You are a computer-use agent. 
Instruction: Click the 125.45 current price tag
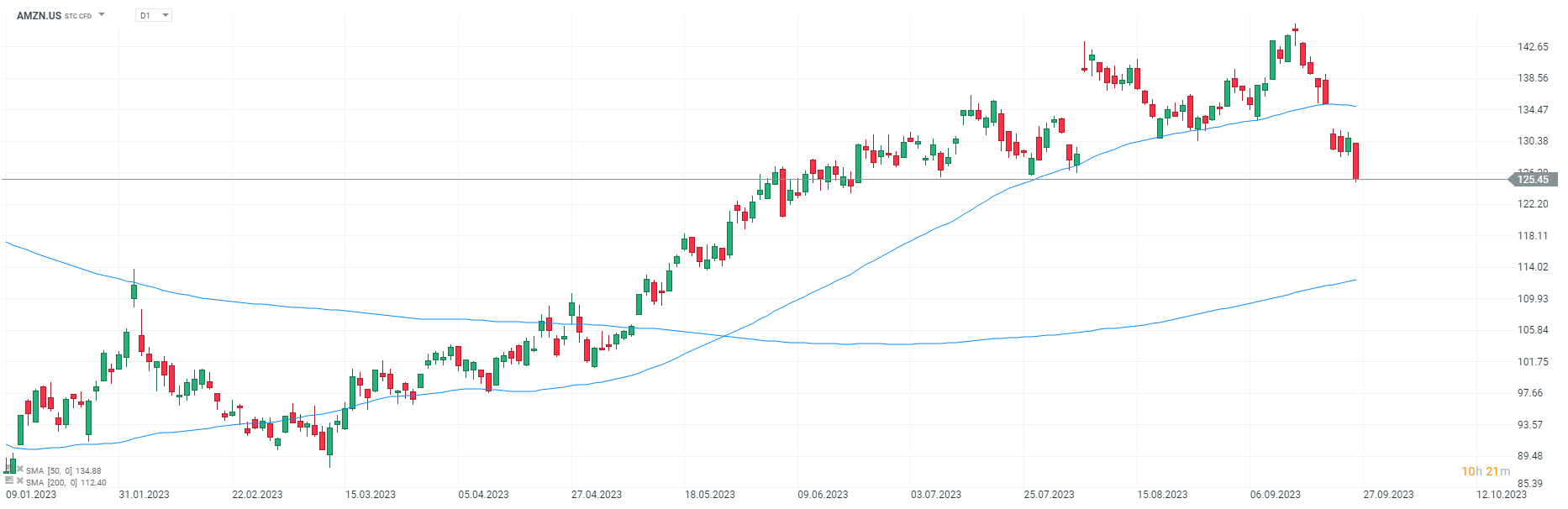click(x=1533, y=179)
